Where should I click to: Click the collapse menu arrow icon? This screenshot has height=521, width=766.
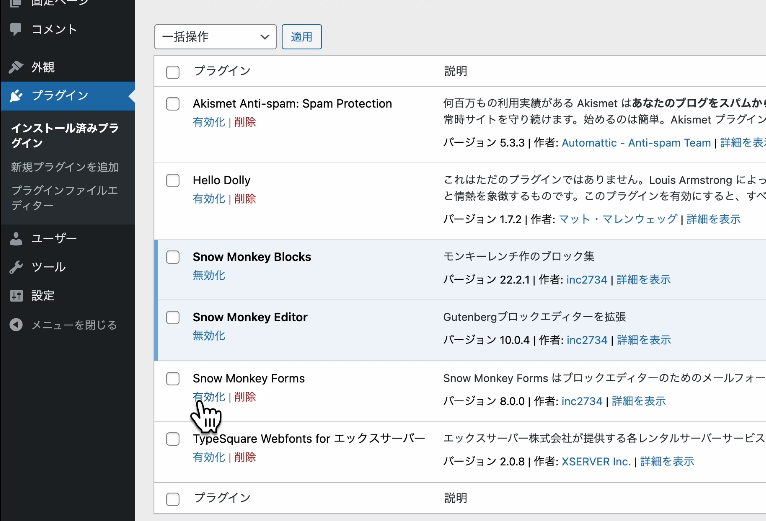(16, 325)
